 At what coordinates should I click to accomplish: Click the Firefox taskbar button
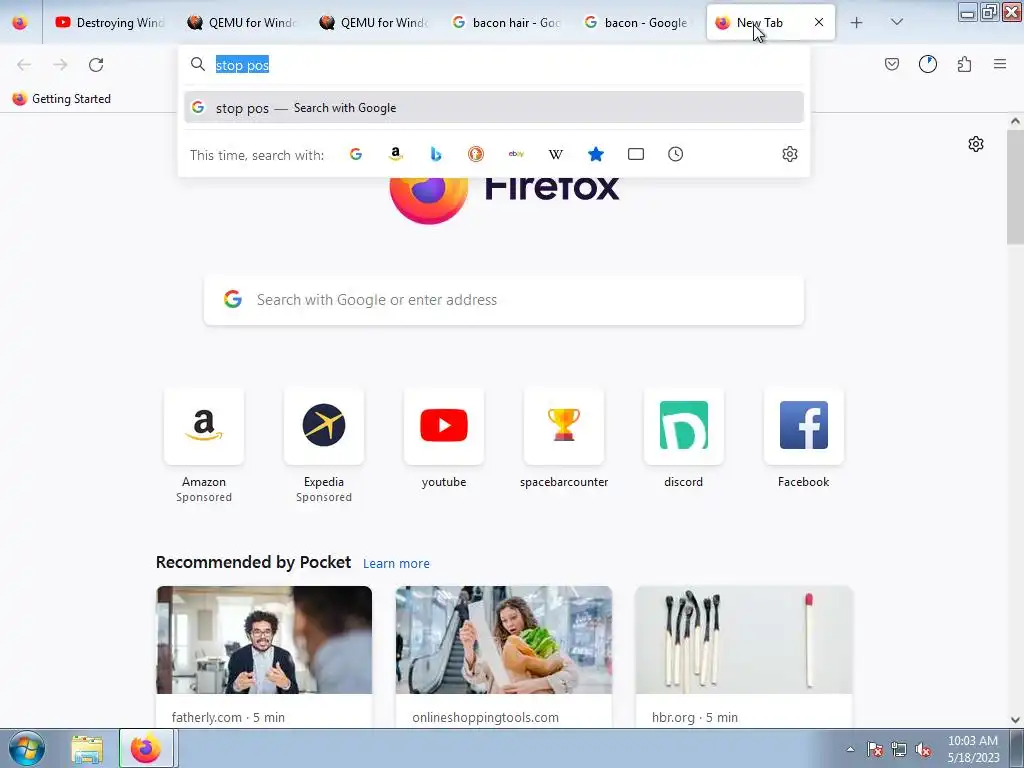pos(146,749)
